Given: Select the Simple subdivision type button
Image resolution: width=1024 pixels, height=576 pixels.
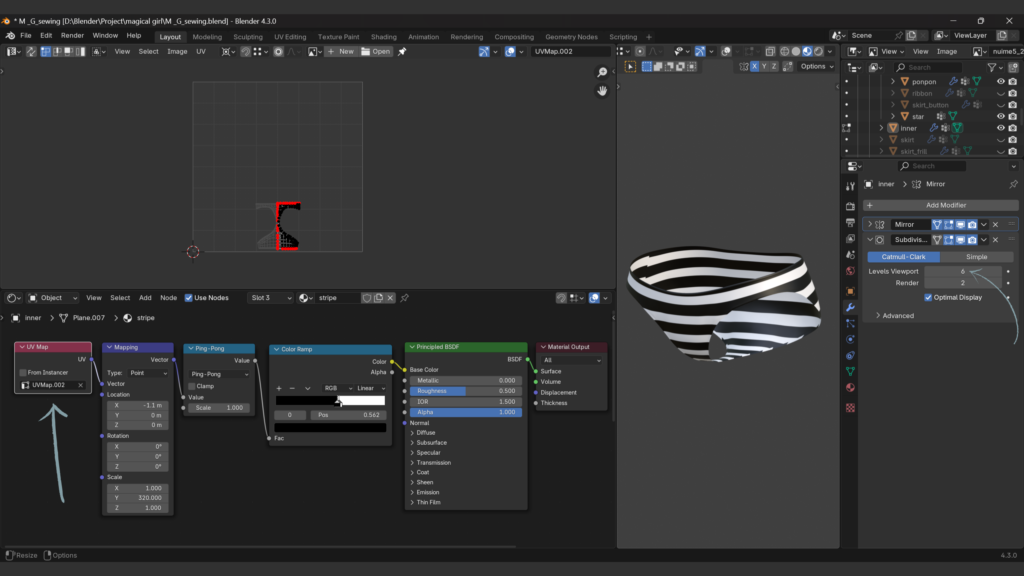Looking at the screenshot, I should pyautogui.click(x=975, y=257).
